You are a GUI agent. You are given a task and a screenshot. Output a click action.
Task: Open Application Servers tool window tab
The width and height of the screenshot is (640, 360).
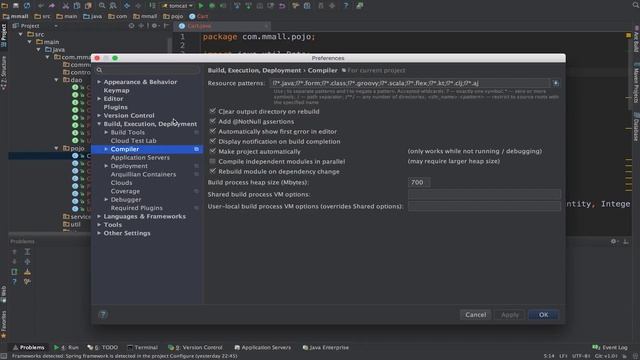[x=263, y=347]
